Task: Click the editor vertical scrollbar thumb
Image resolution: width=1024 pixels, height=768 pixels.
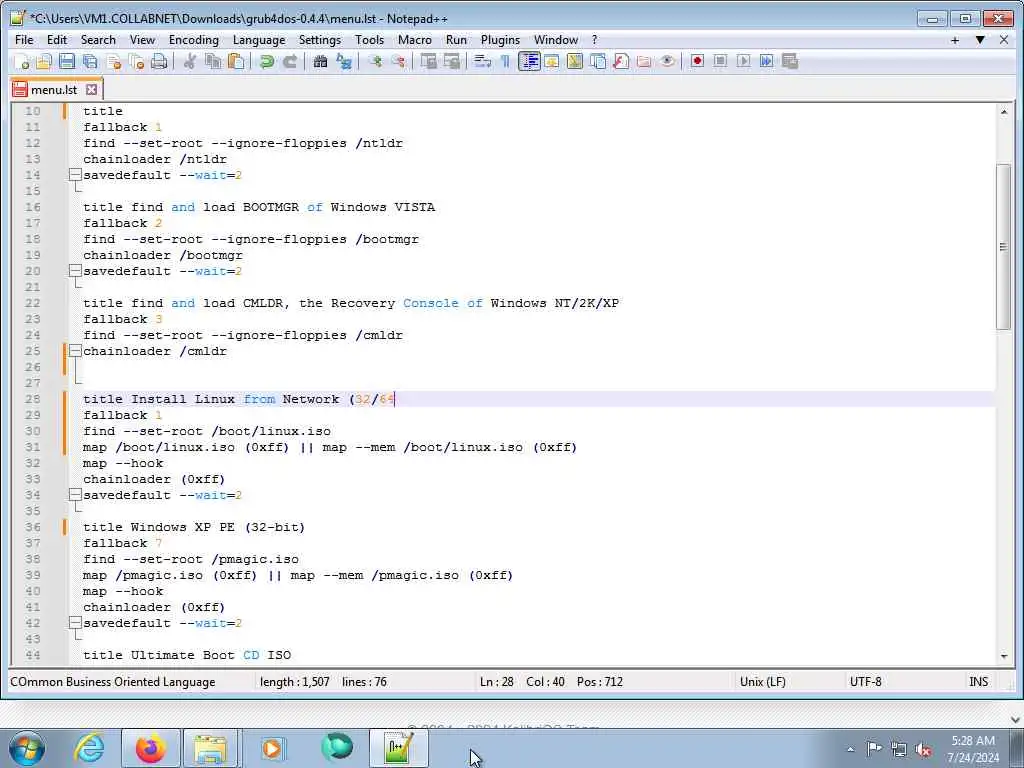Action: pyautogui.click(x=1003, y=247)
